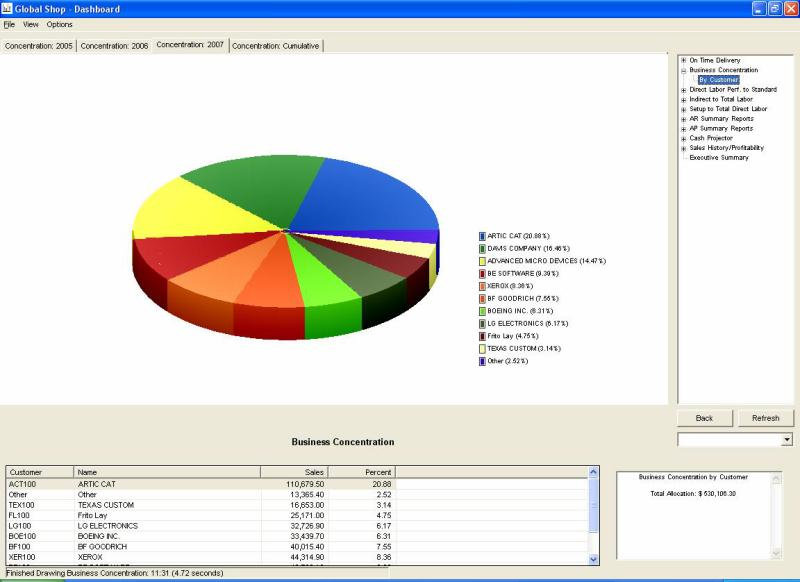The width and height of the screenshot is (800, 582).
Task: Click the Sales column header
Action: click(x=294, y=472)
